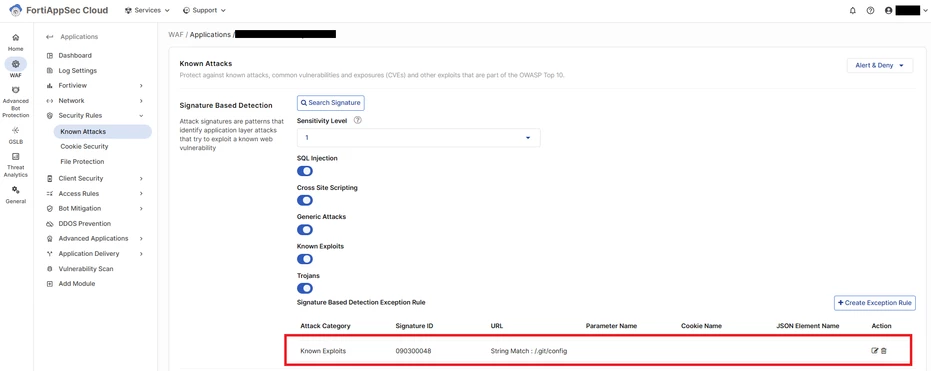The width and height of the screenshot is (931, 371).
Task: Select Known Attacks in sidebar
Action: tap(102, 131)
